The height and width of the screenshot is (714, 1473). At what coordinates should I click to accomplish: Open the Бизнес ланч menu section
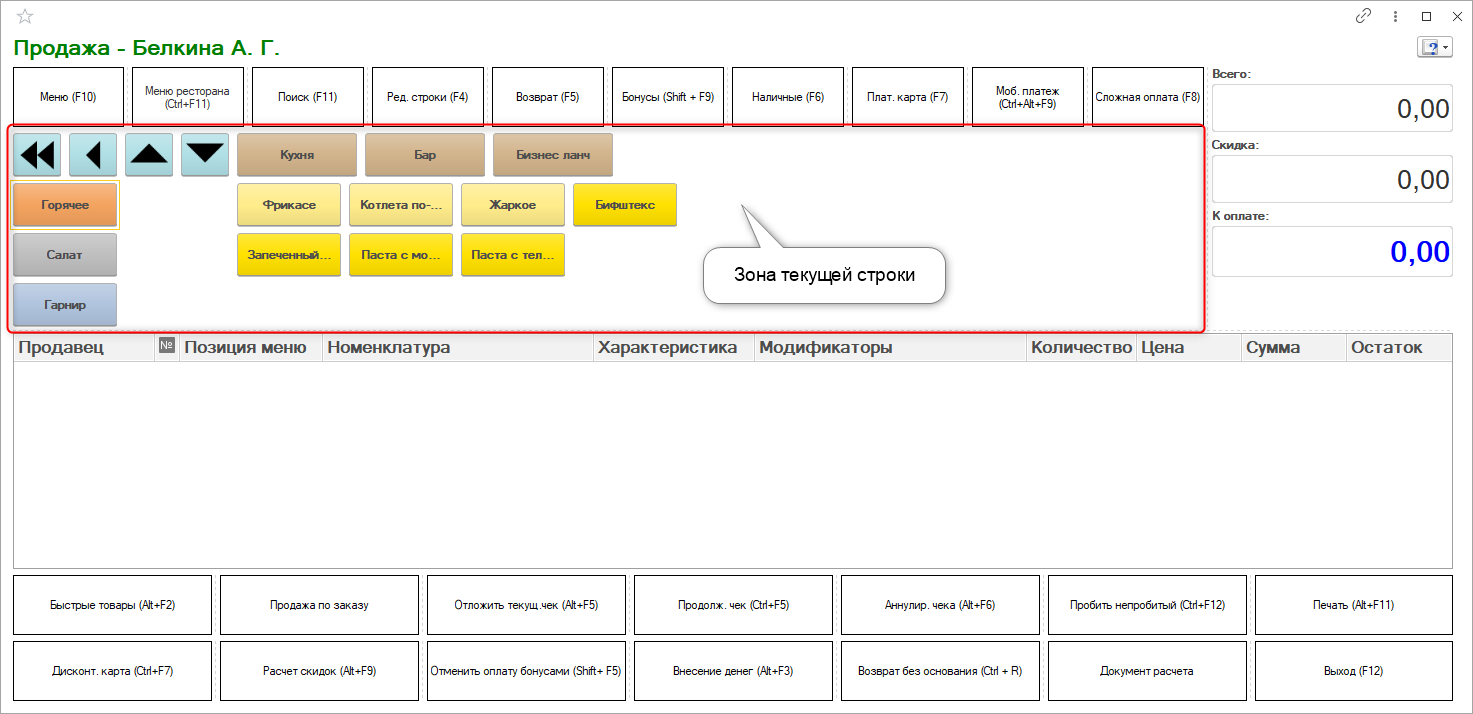point(552,155)
